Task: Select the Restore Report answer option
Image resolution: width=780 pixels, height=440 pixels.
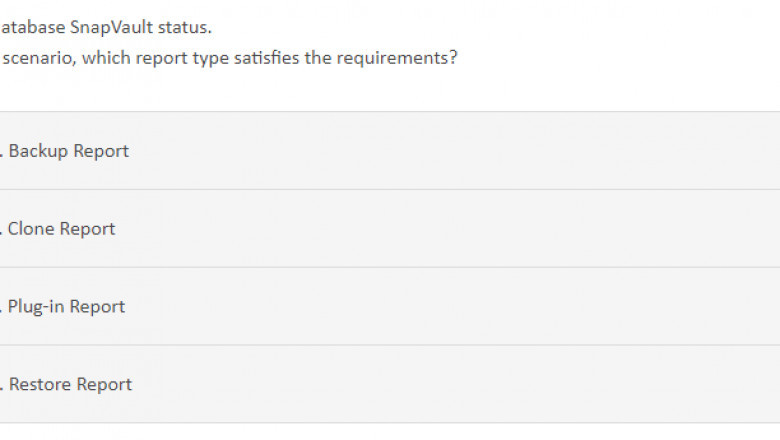Action: coord(390,385)
